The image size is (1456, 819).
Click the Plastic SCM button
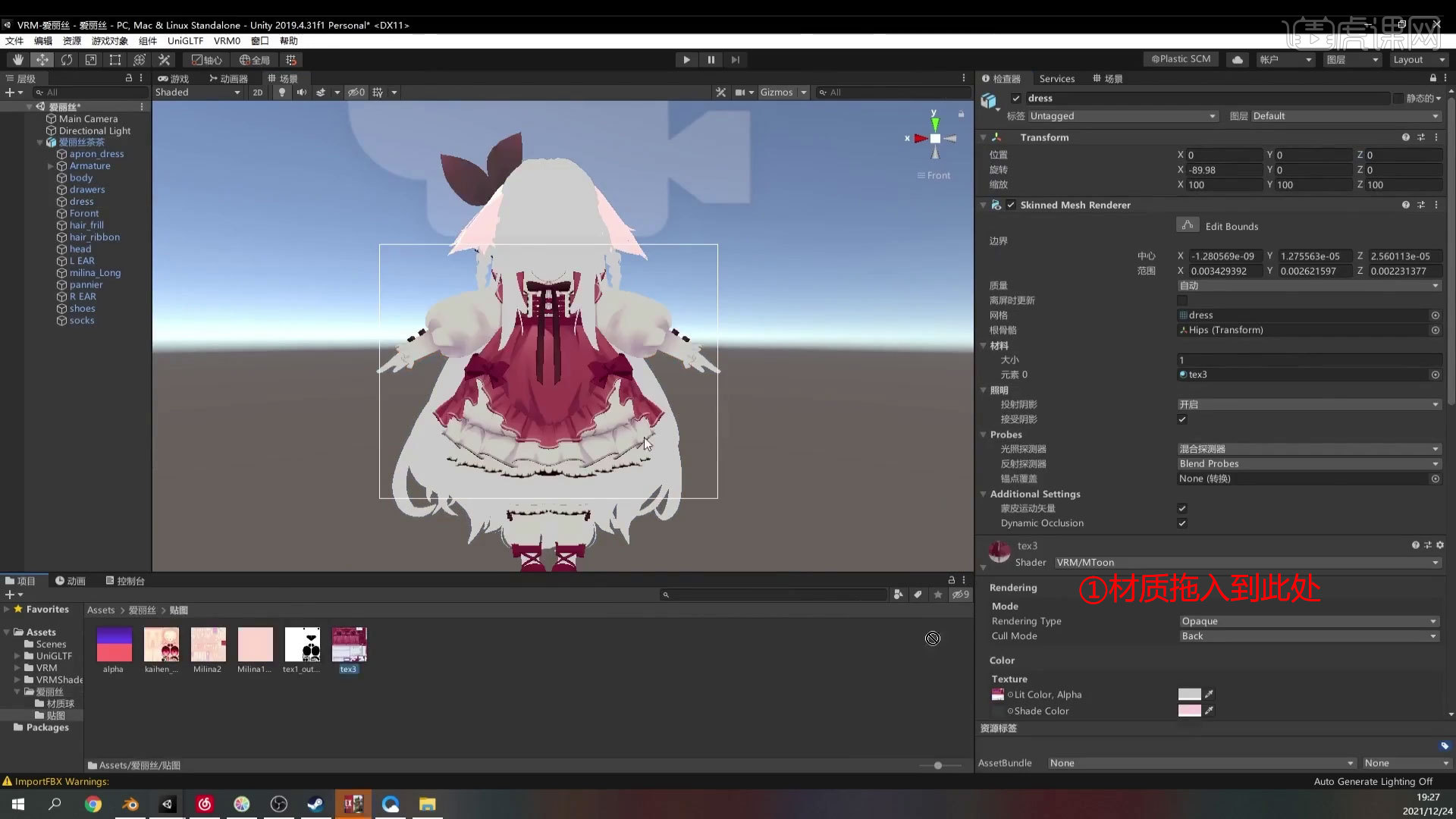click(x=1181, y=59)
